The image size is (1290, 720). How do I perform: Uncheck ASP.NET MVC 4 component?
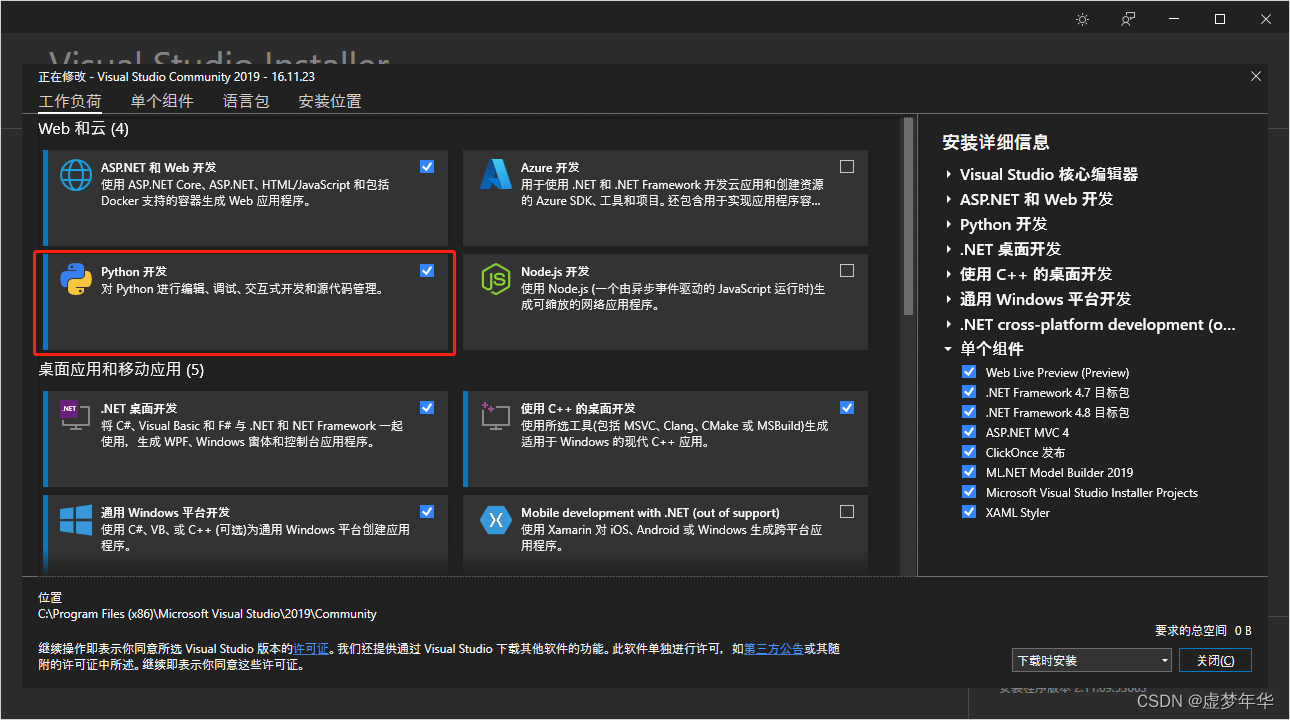pos(968,432)
